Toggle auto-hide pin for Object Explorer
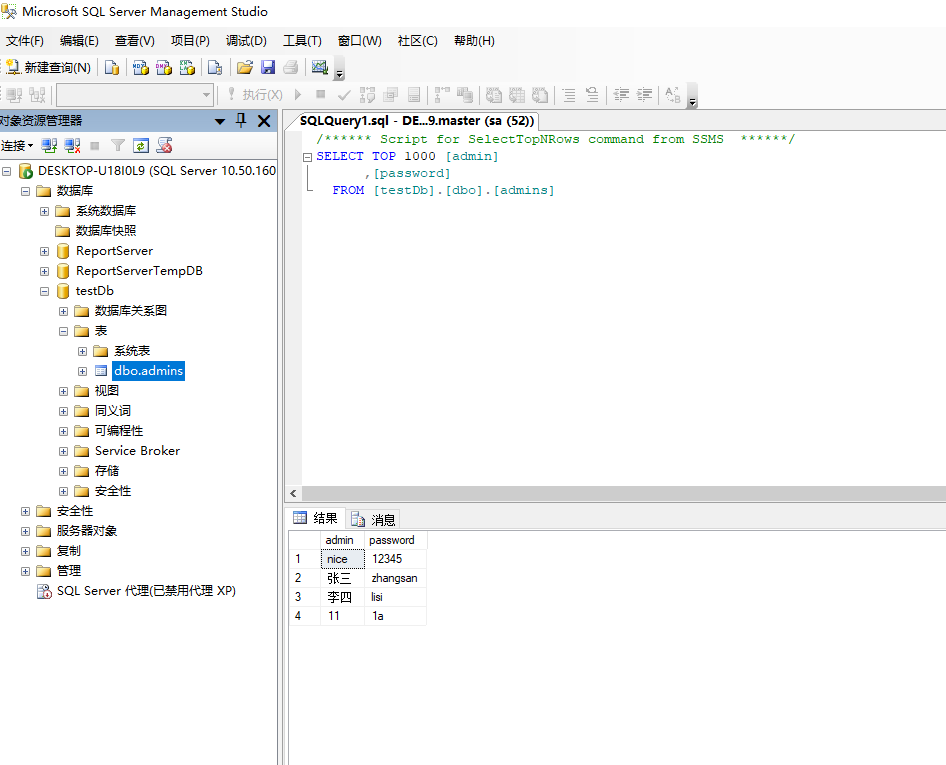Screen dimensions: 946x765 click(x=241, y=121)
